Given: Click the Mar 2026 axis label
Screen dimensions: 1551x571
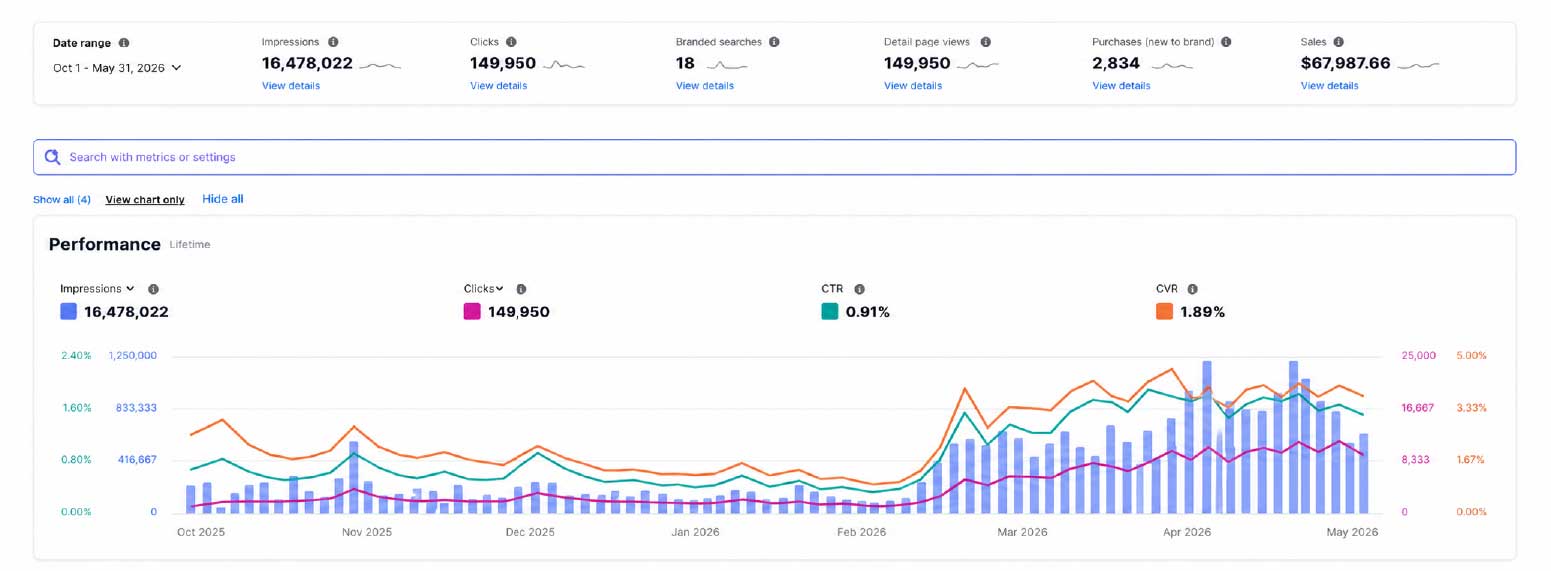Looking at the screenshot, I should pos(1022,533).
